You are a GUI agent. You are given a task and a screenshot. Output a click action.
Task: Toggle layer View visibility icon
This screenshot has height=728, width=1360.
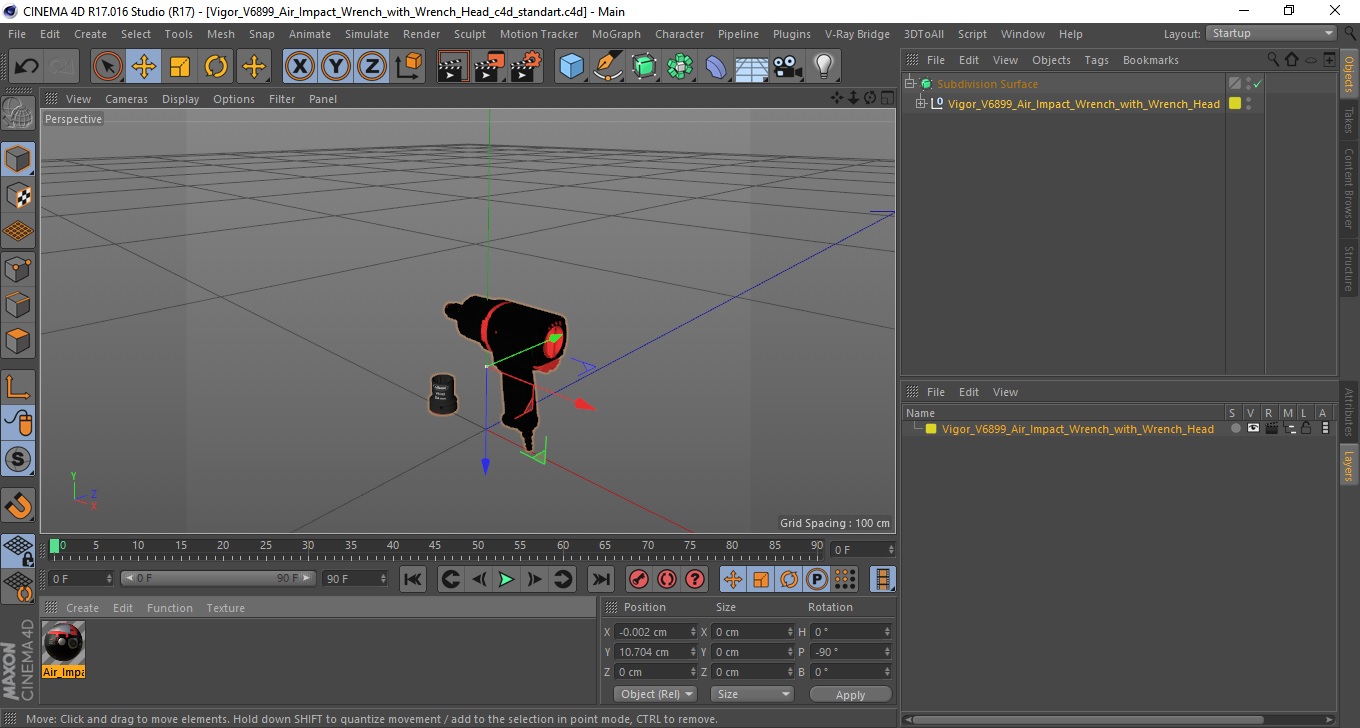tap(1253, 428)
